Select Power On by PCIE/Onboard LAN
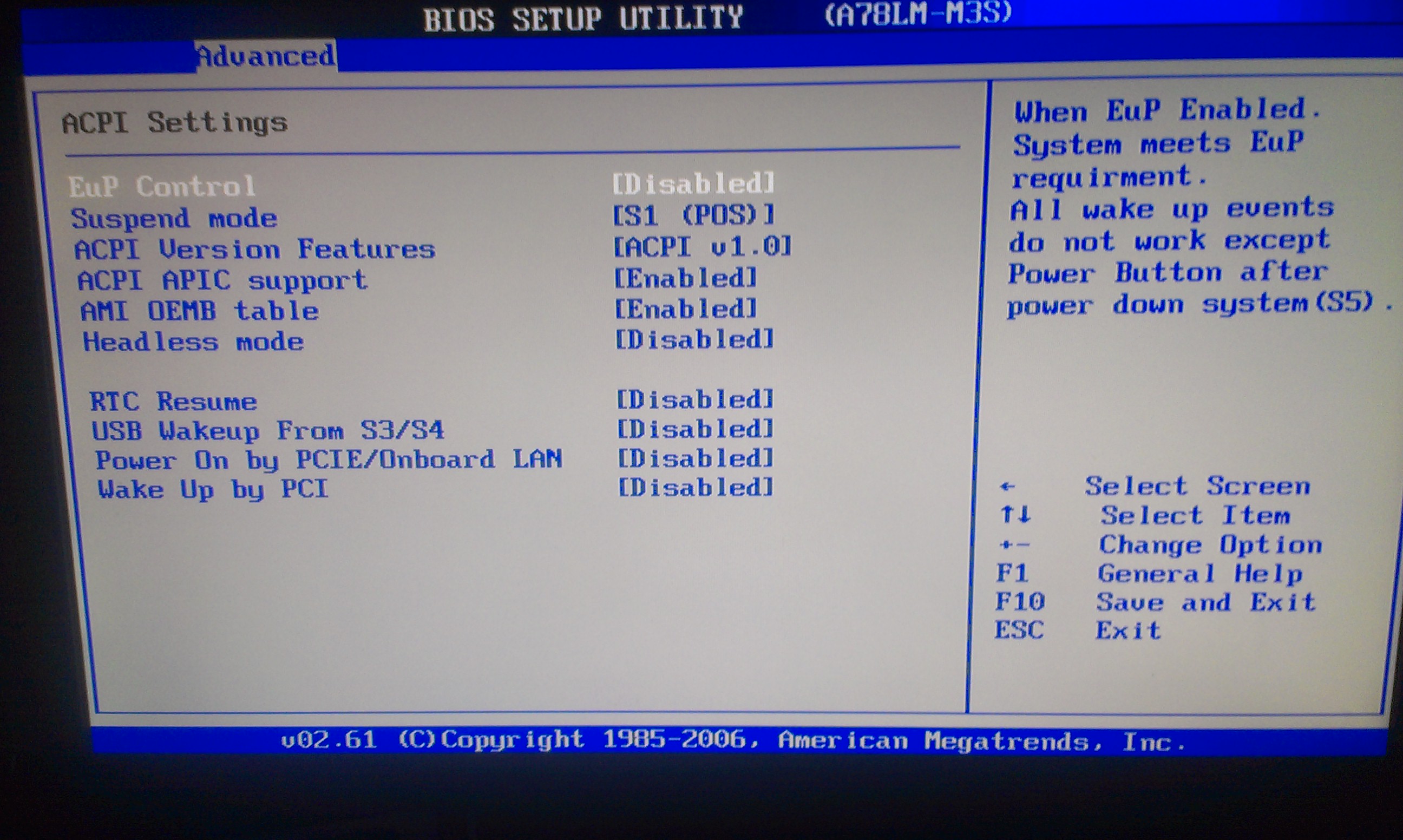 pos(328,460)
